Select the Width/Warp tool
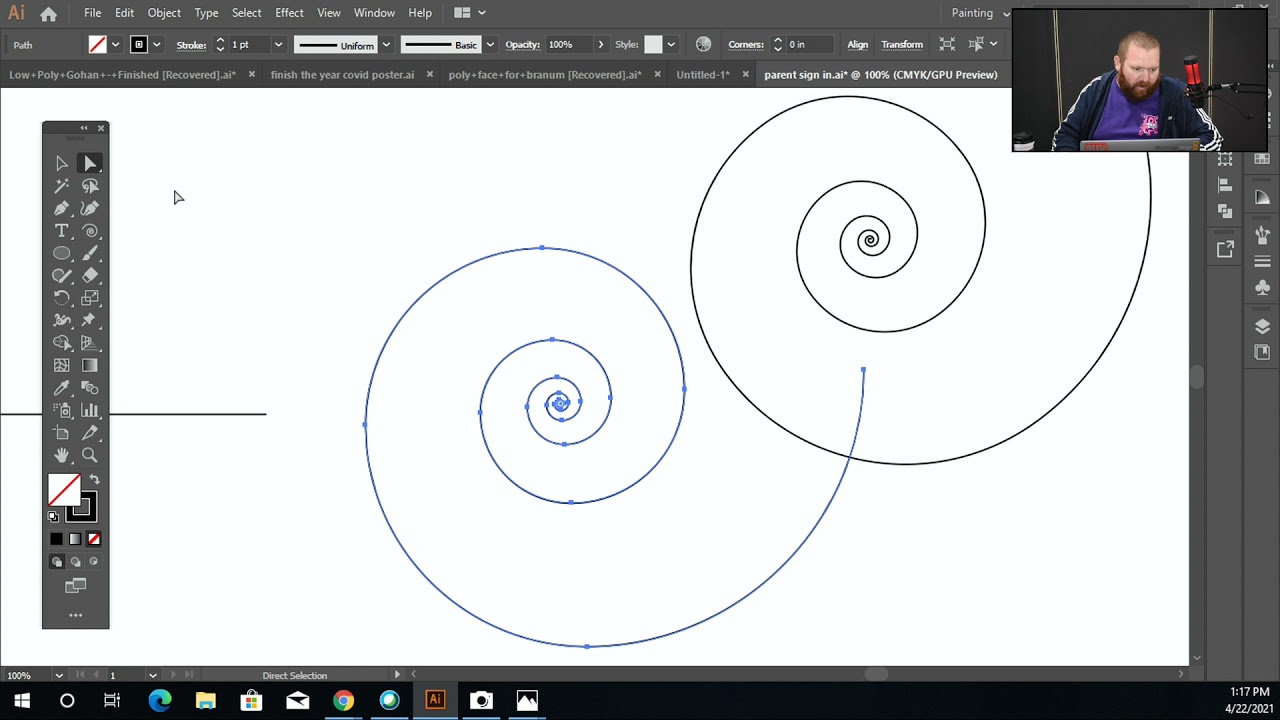The image size is (1280, 720). pyautogui.click(x=61, y=320)
